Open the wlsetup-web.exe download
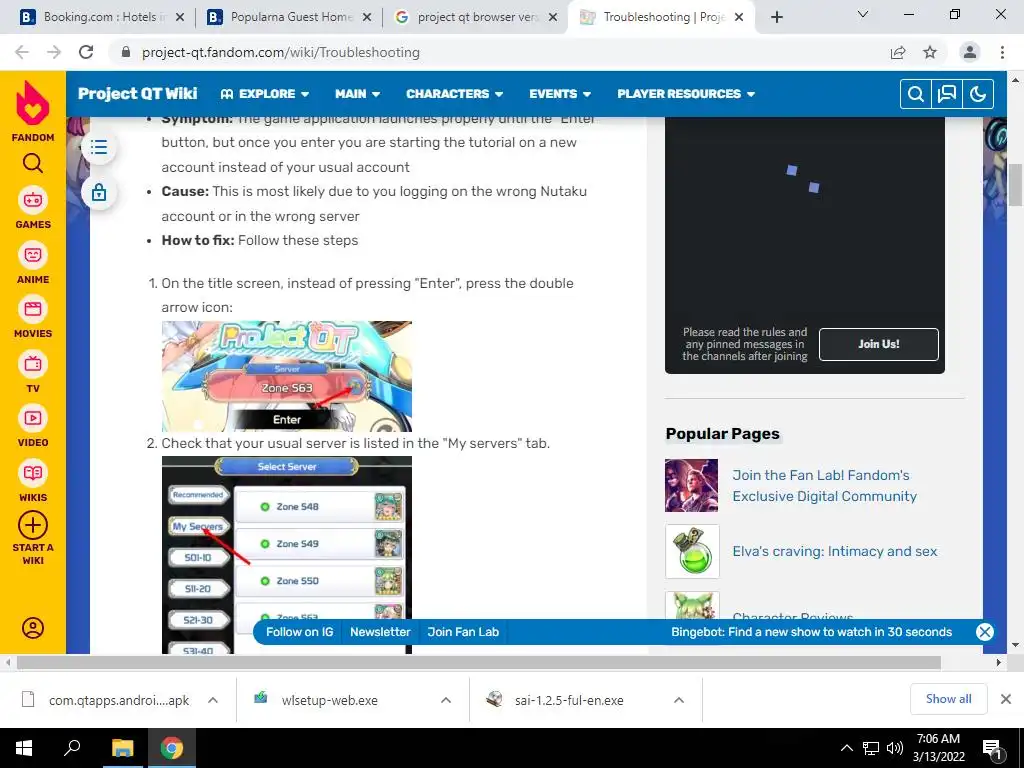1024x768 pixels. [329, 700]
